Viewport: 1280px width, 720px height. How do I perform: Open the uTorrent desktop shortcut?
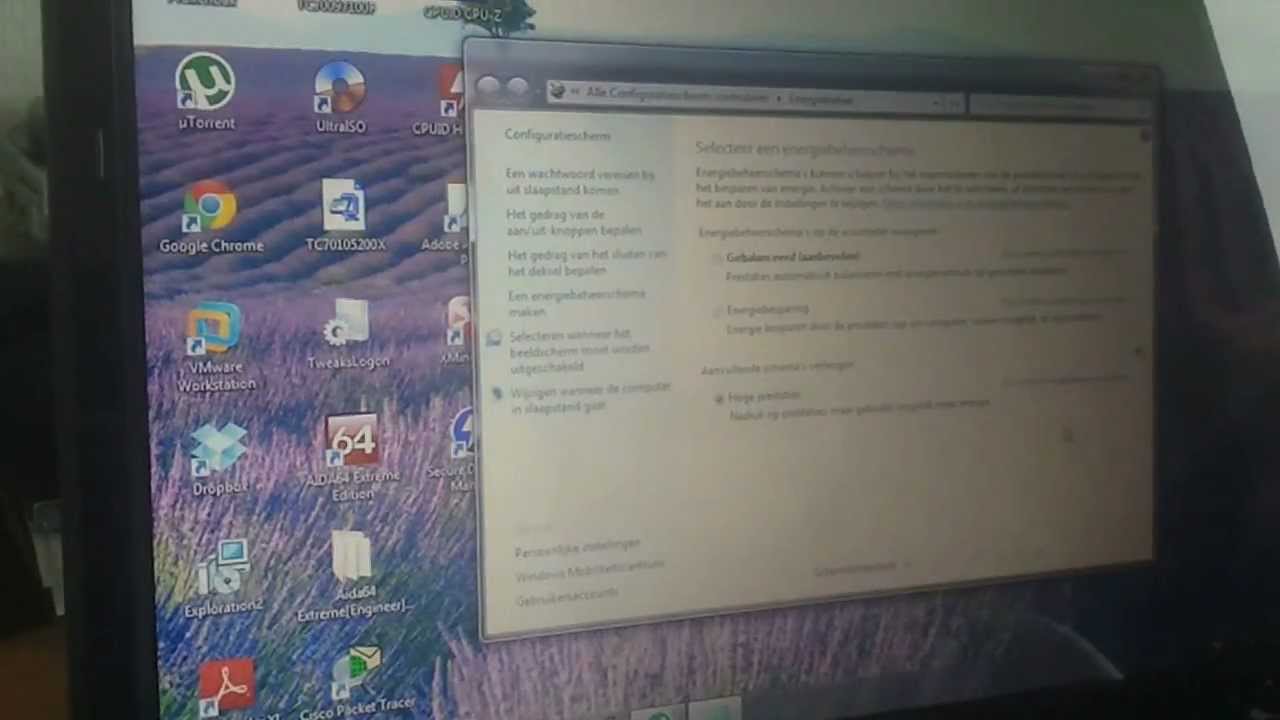[x=205, y=90]
